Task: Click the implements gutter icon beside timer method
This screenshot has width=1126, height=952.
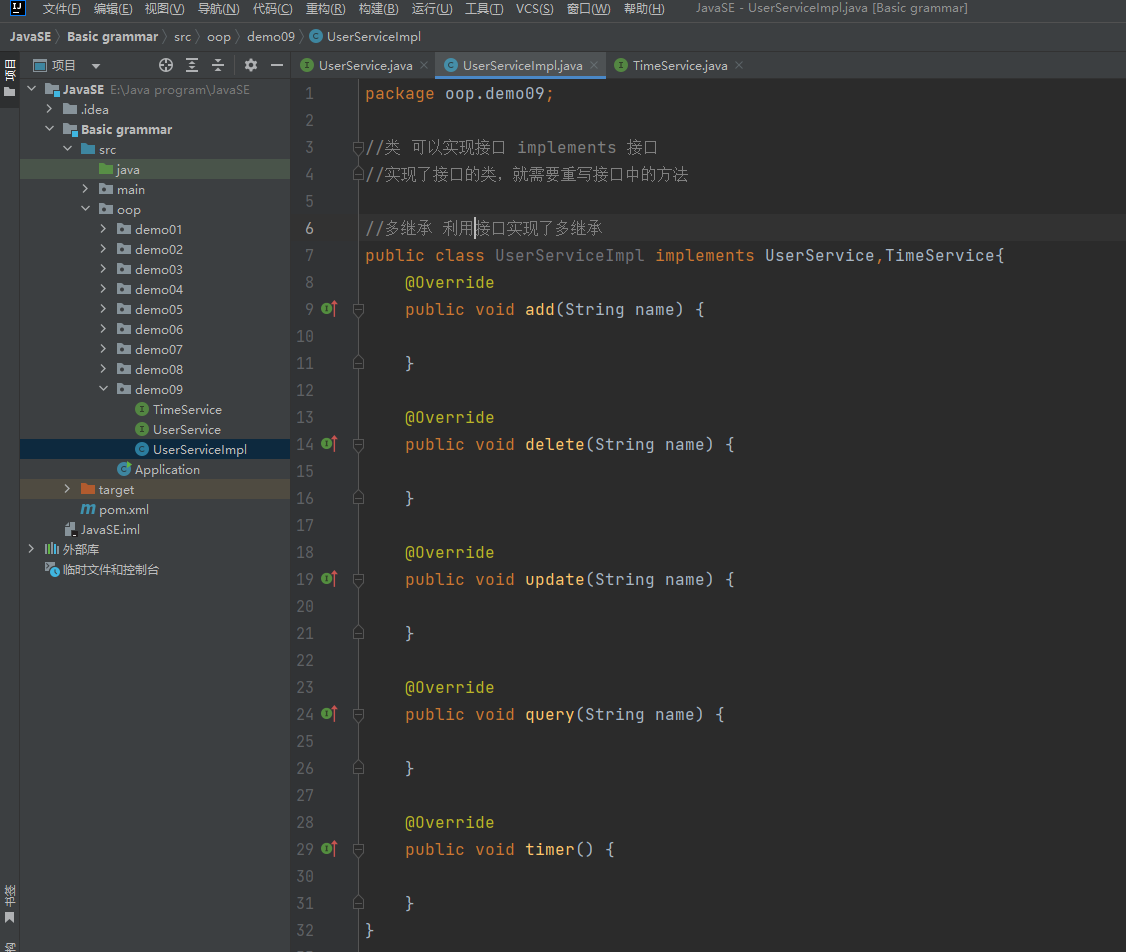Action: [x=329, y=849]
